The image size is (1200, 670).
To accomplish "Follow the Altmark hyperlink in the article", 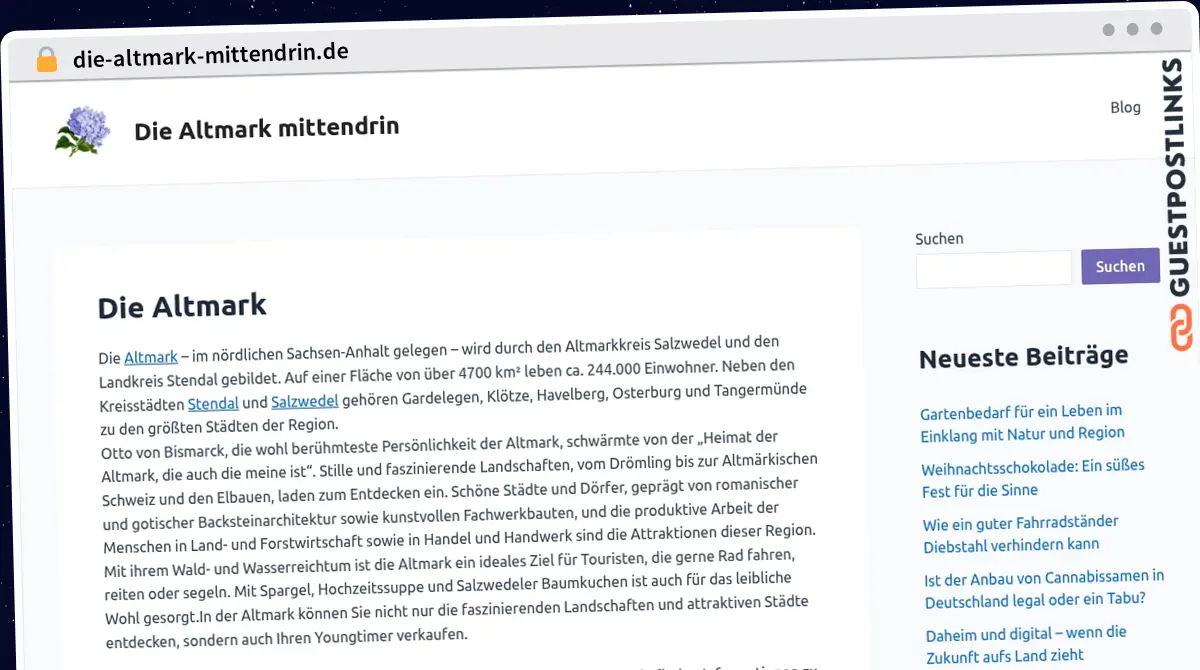I will pos(151,357).
